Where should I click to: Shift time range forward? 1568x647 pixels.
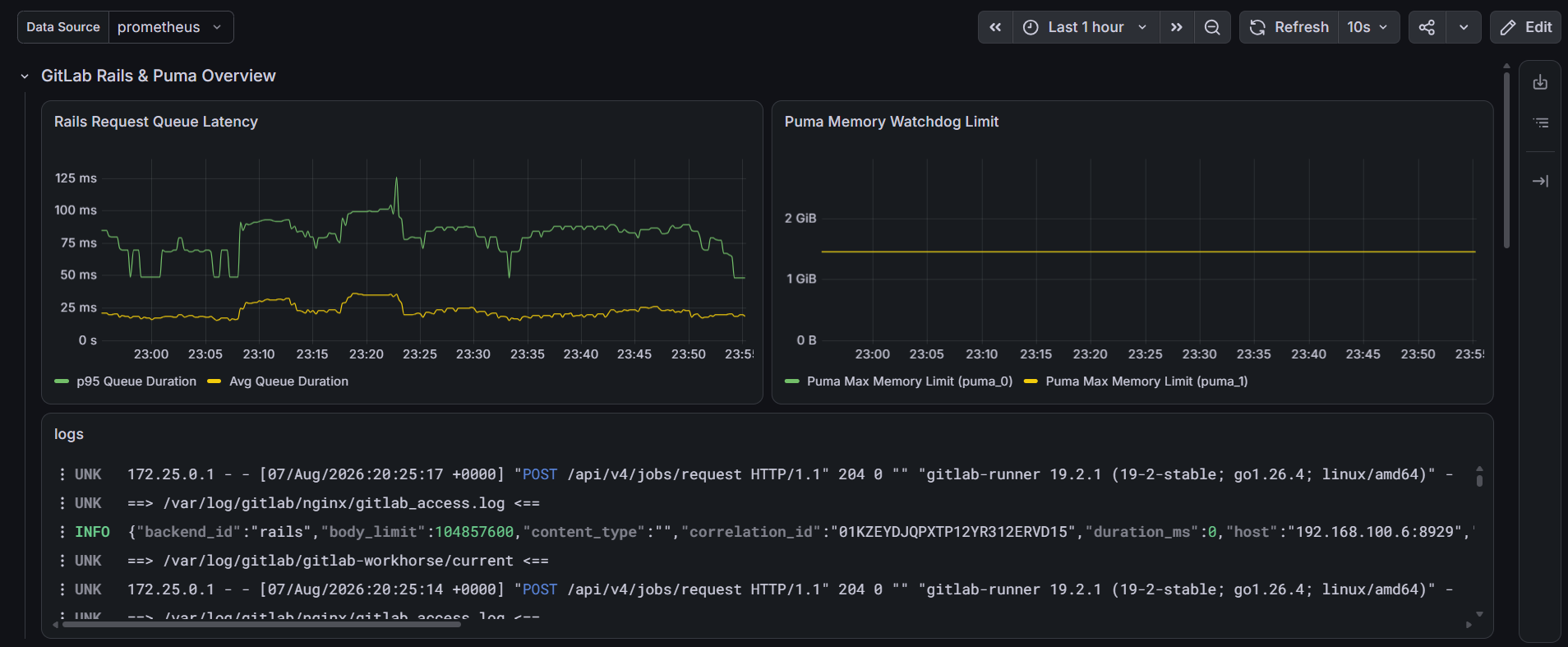tap(1177, 27)
